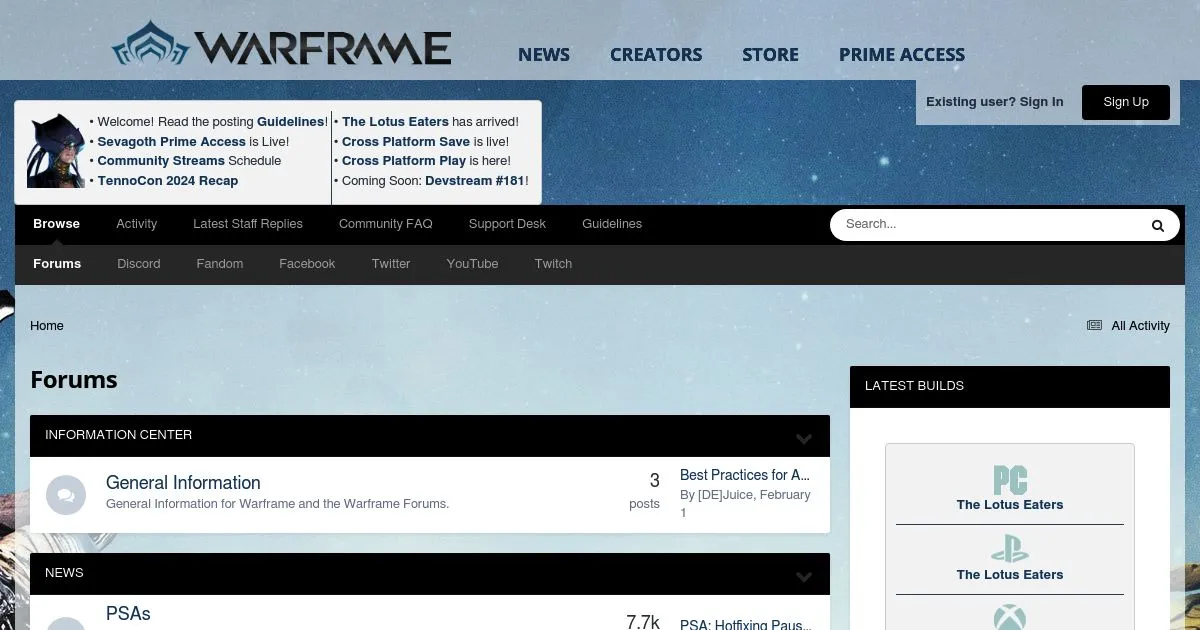Viewport: 1200px width, 630px height.
Task: Click the Warframe logo in the header
Action: (281, 45)
